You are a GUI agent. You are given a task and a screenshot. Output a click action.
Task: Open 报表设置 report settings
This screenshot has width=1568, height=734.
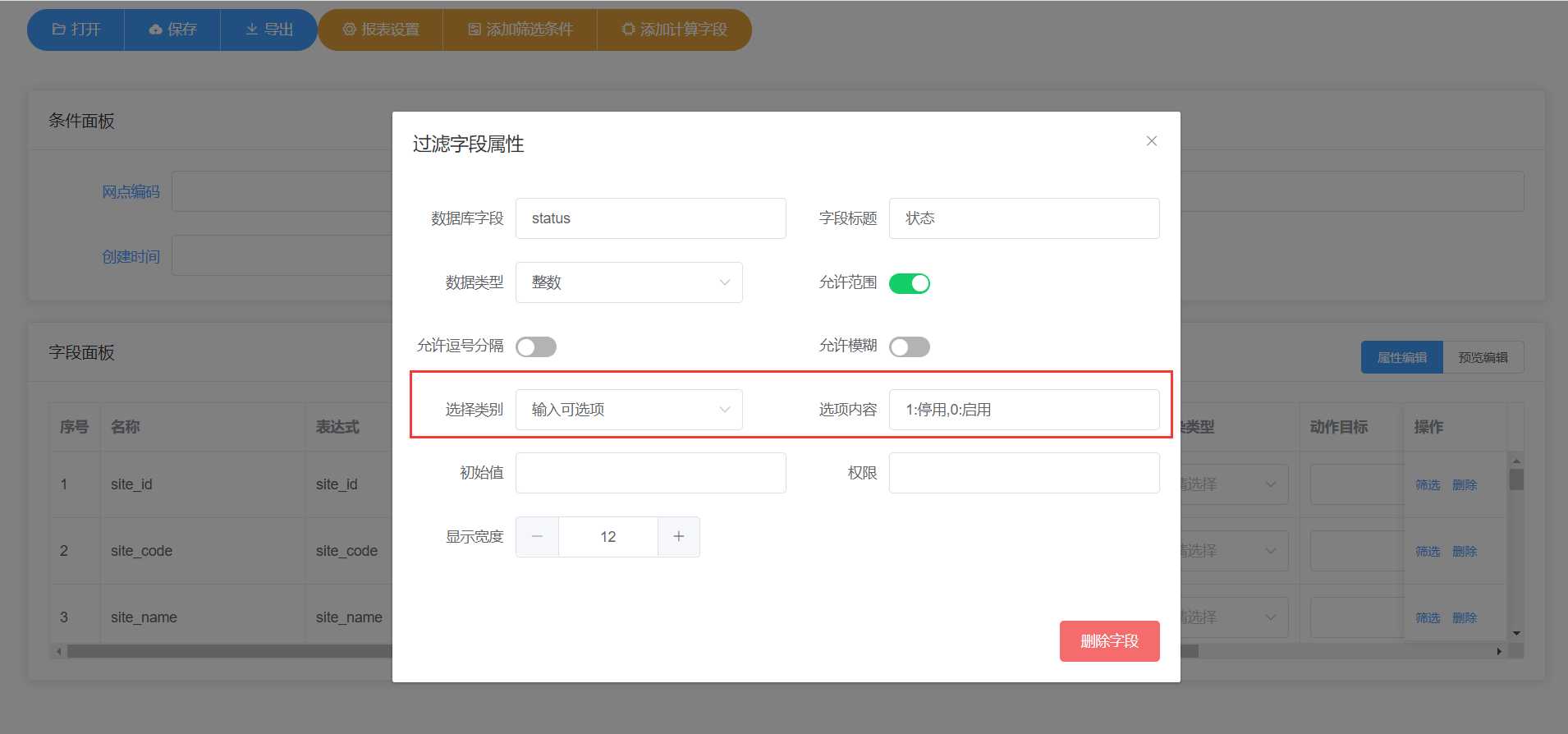(381, 30)
